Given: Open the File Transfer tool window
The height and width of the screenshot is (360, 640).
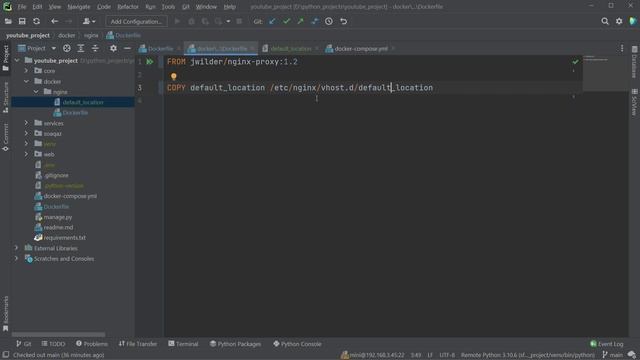Looking at the screenshot, I should (138, 344).
